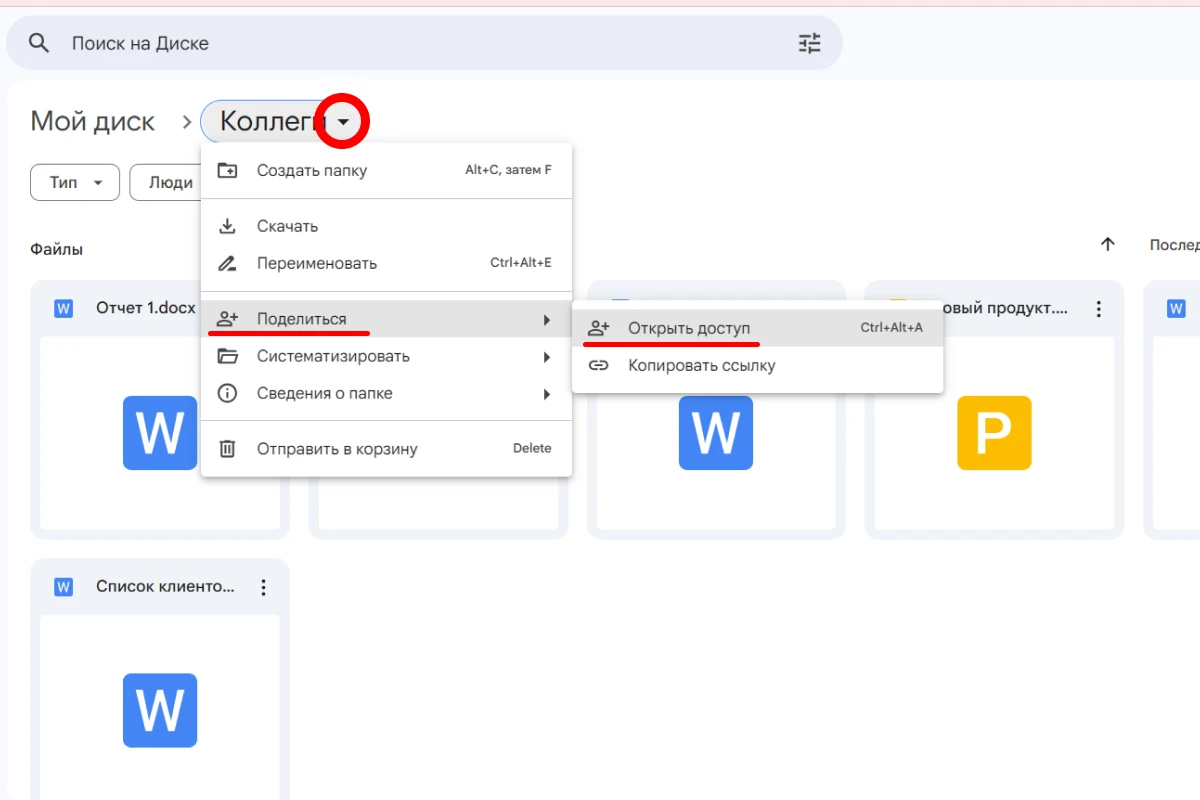
Task: Expand the Поделиться submenu arrow
Action: pyautogui.click(x=547, y=319)
